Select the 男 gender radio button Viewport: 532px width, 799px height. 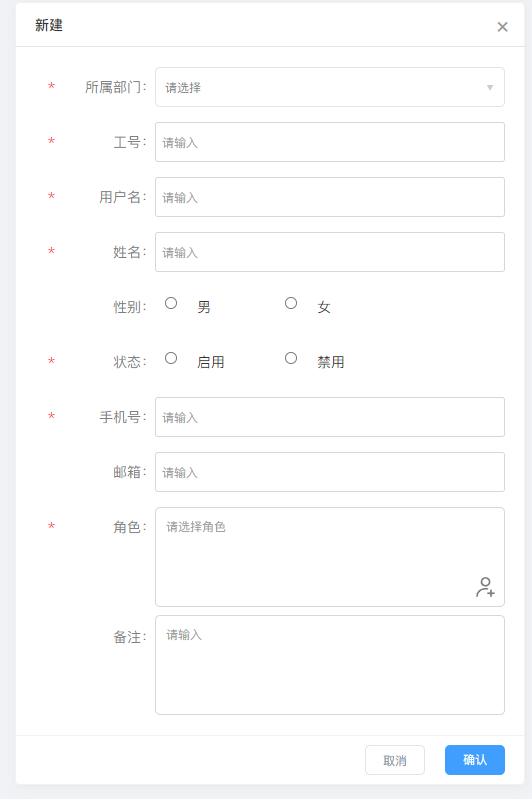tap(171, 303)
